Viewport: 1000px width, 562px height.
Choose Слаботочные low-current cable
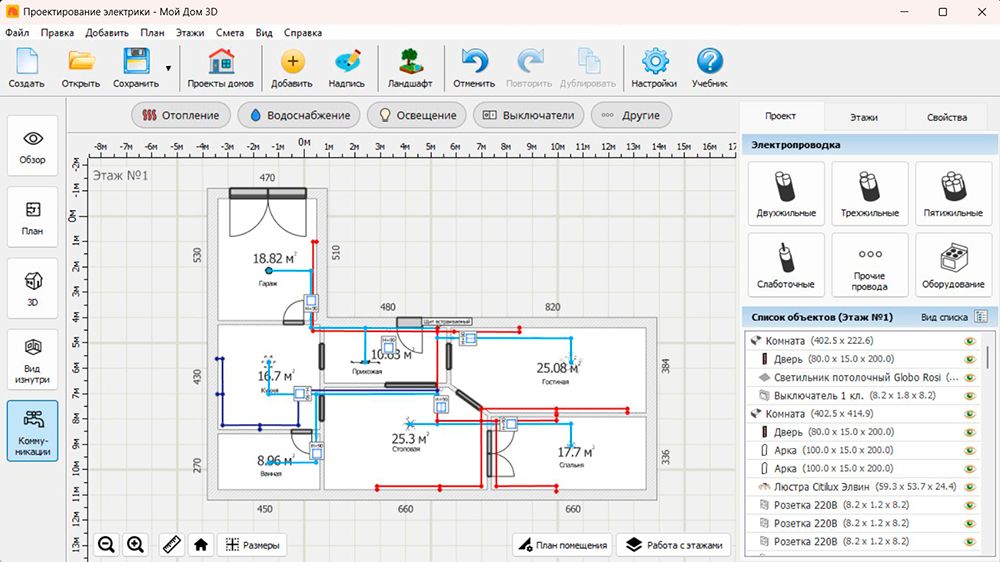[x=786, y=265]
